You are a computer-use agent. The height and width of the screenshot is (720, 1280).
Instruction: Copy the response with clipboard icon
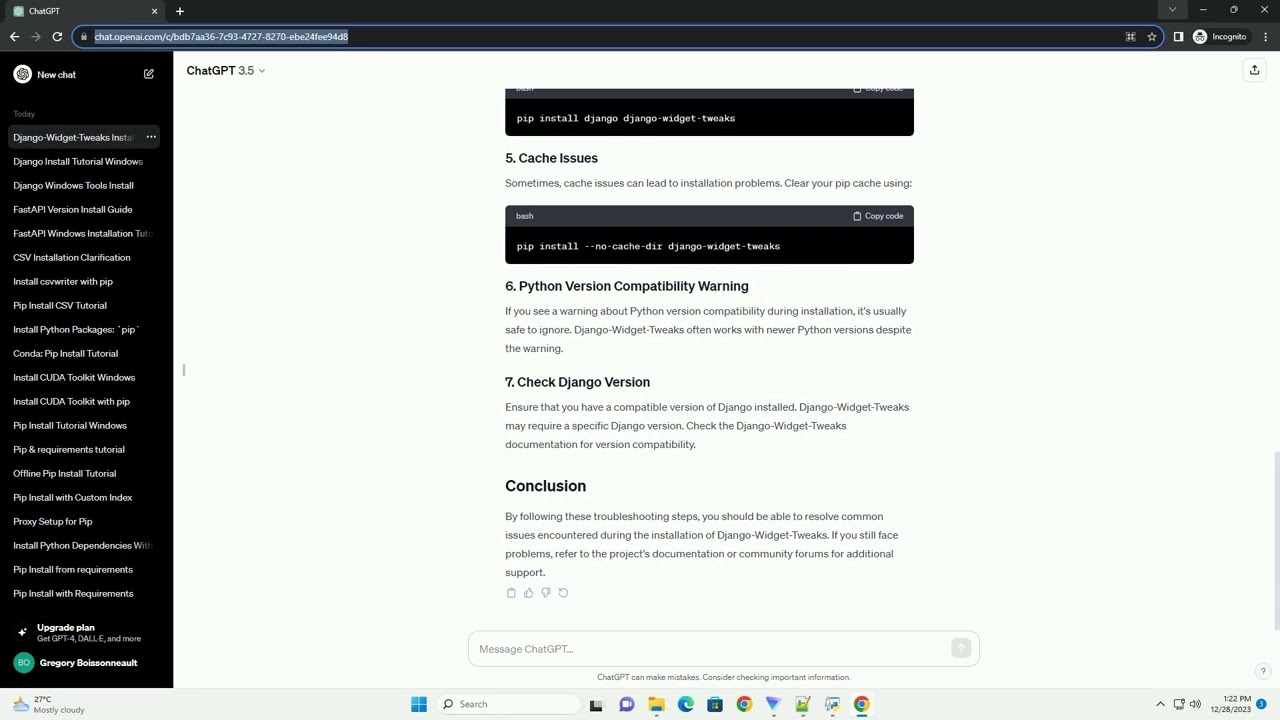coord(511,593)
